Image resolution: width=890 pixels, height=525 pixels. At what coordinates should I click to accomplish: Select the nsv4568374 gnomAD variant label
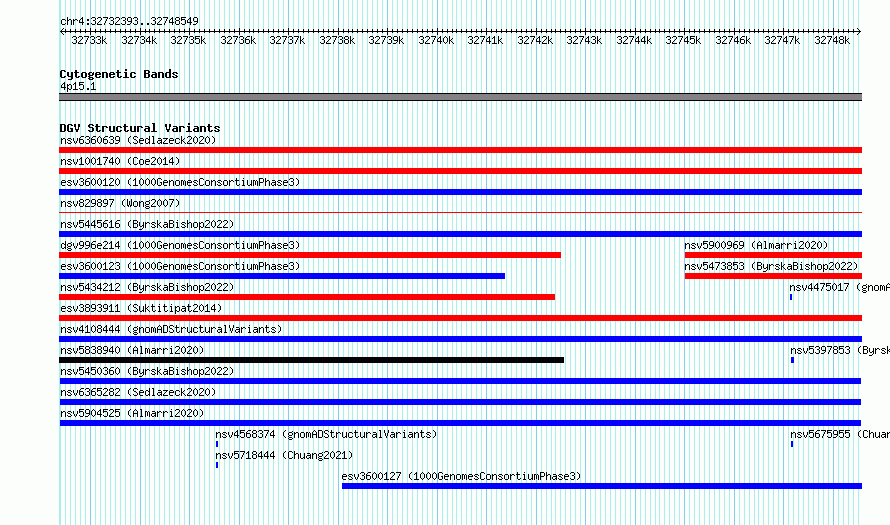point(326,434)
